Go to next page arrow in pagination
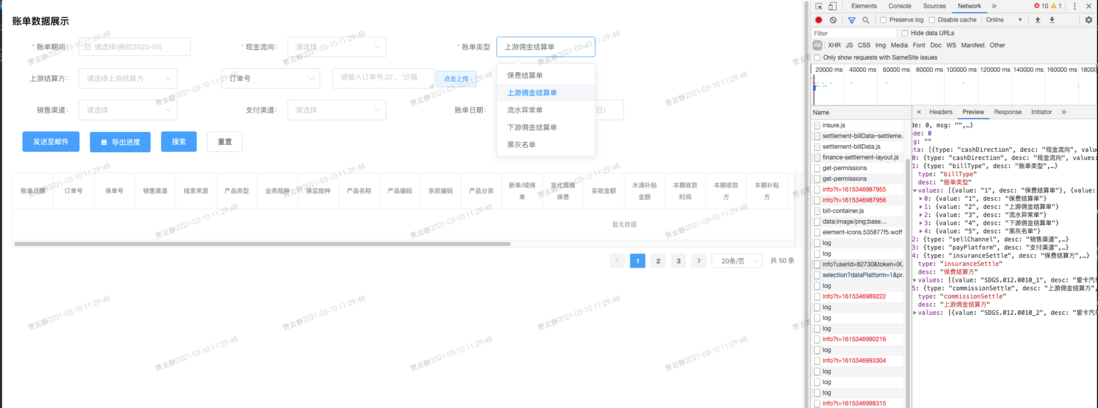1098x408 pixels. [x=698, y=260]
